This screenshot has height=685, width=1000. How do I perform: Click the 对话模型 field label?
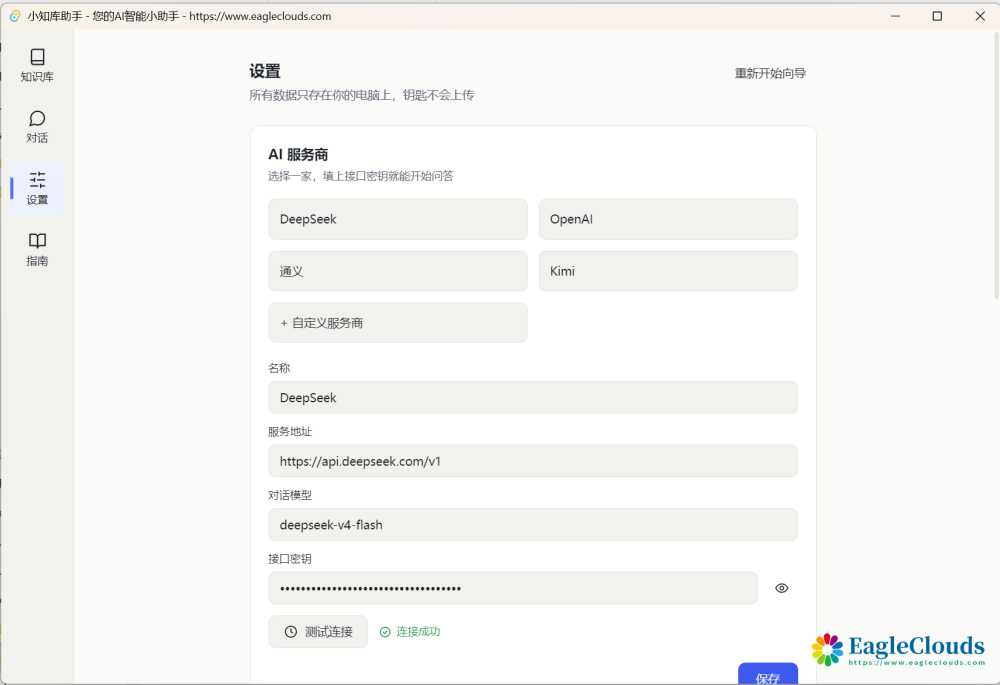point(290,495)
